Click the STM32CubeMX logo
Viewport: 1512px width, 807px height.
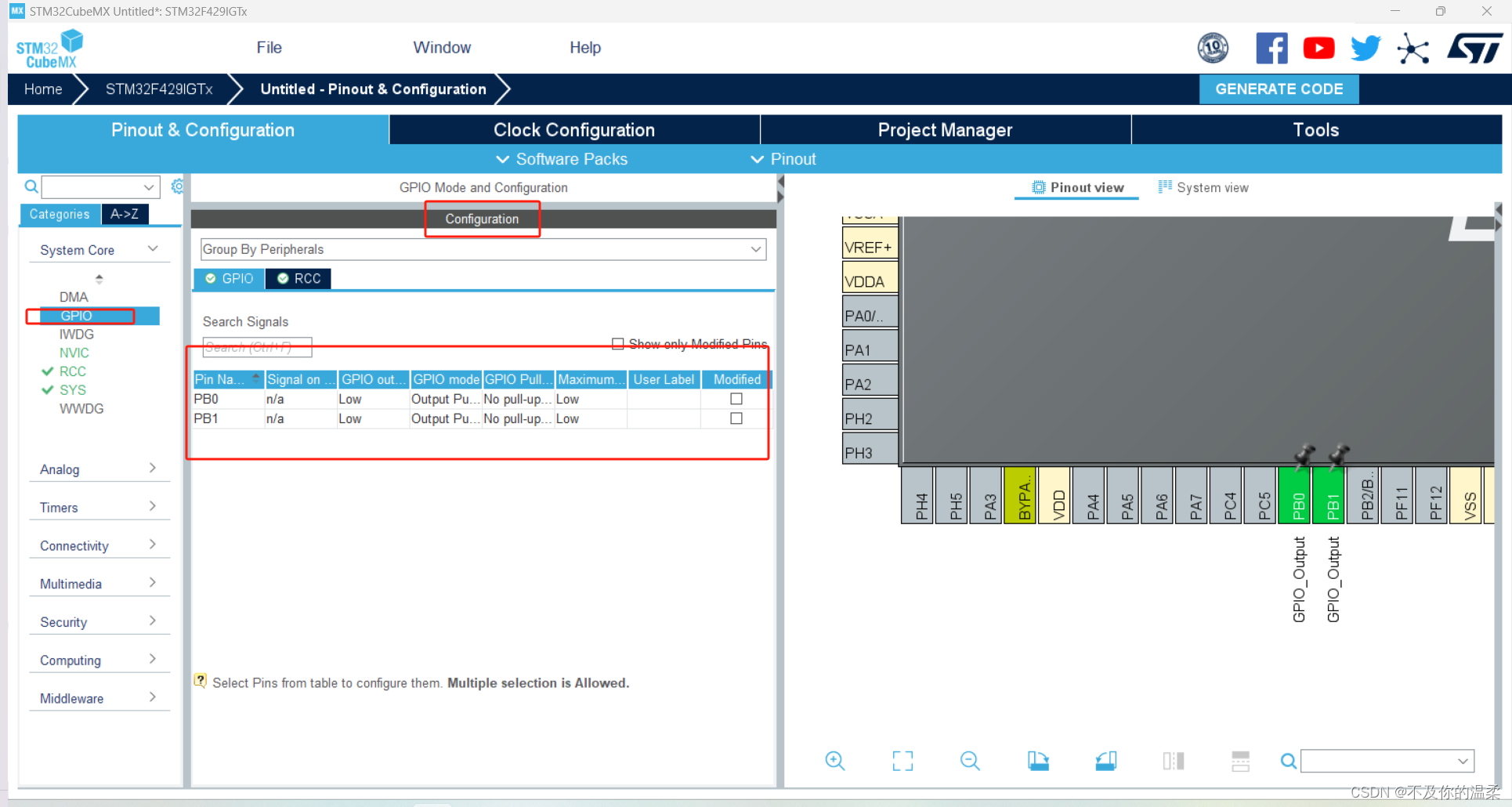pos(49,49)
